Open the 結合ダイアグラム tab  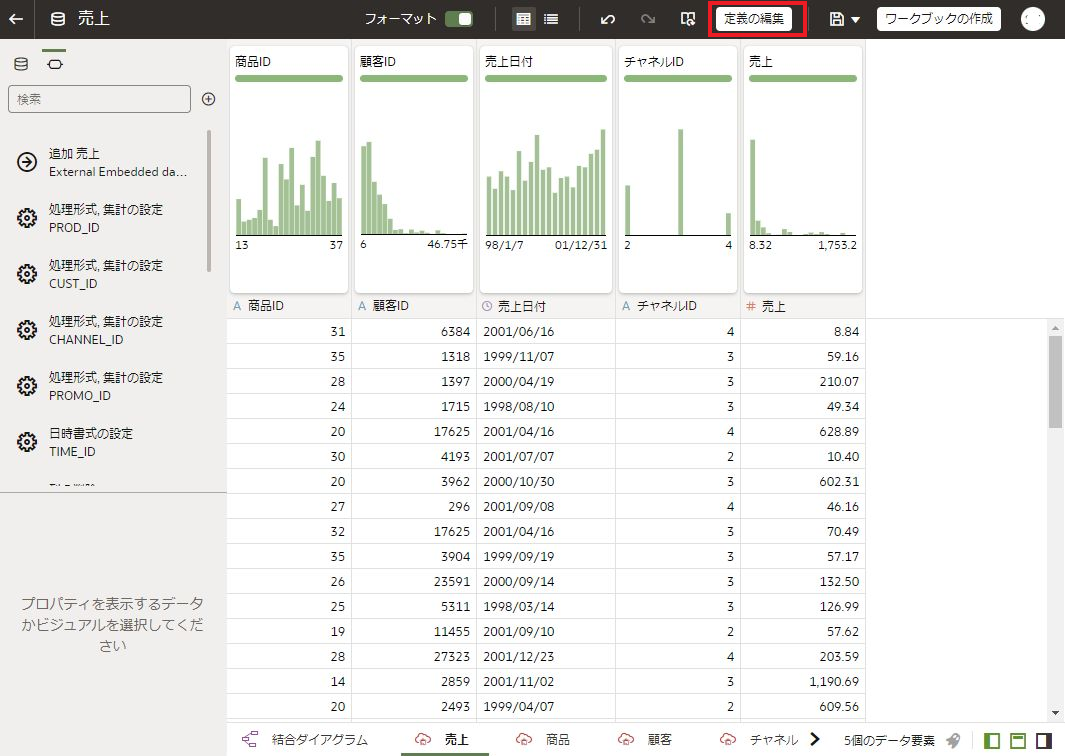point(305,740)
